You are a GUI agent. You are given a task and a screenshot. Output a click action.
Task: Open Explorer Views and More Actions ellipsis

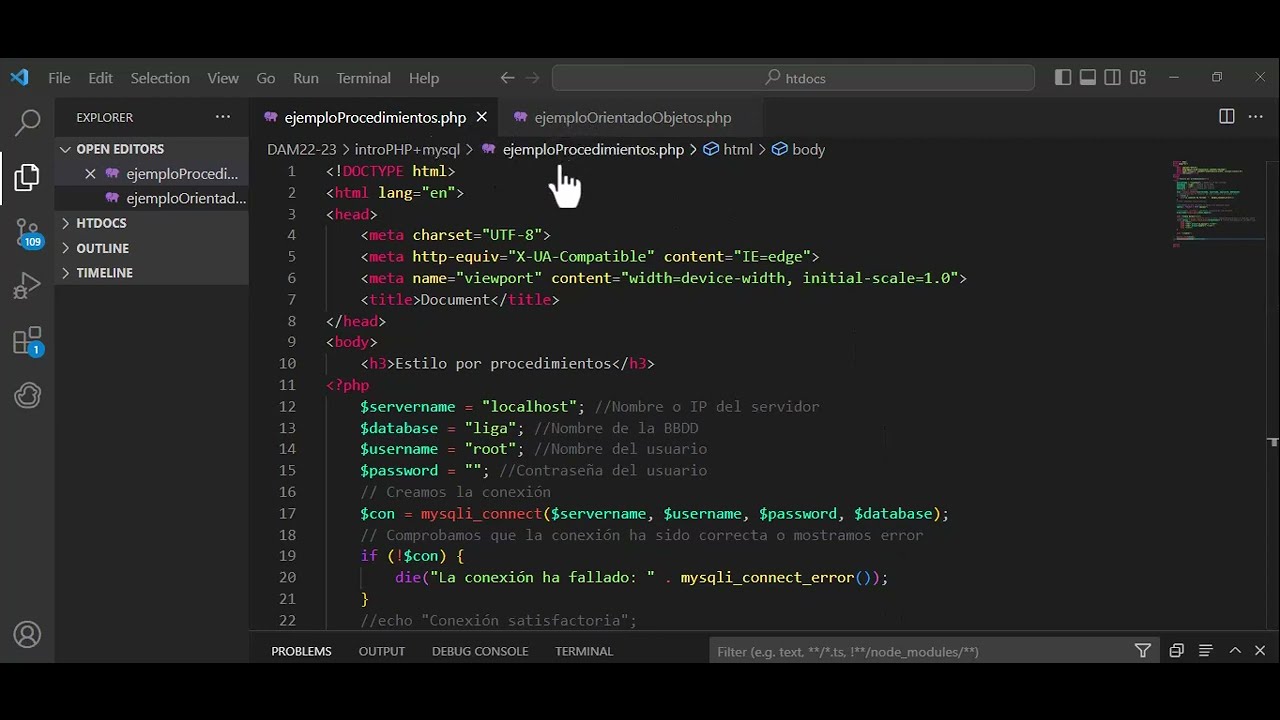[223, 117]
